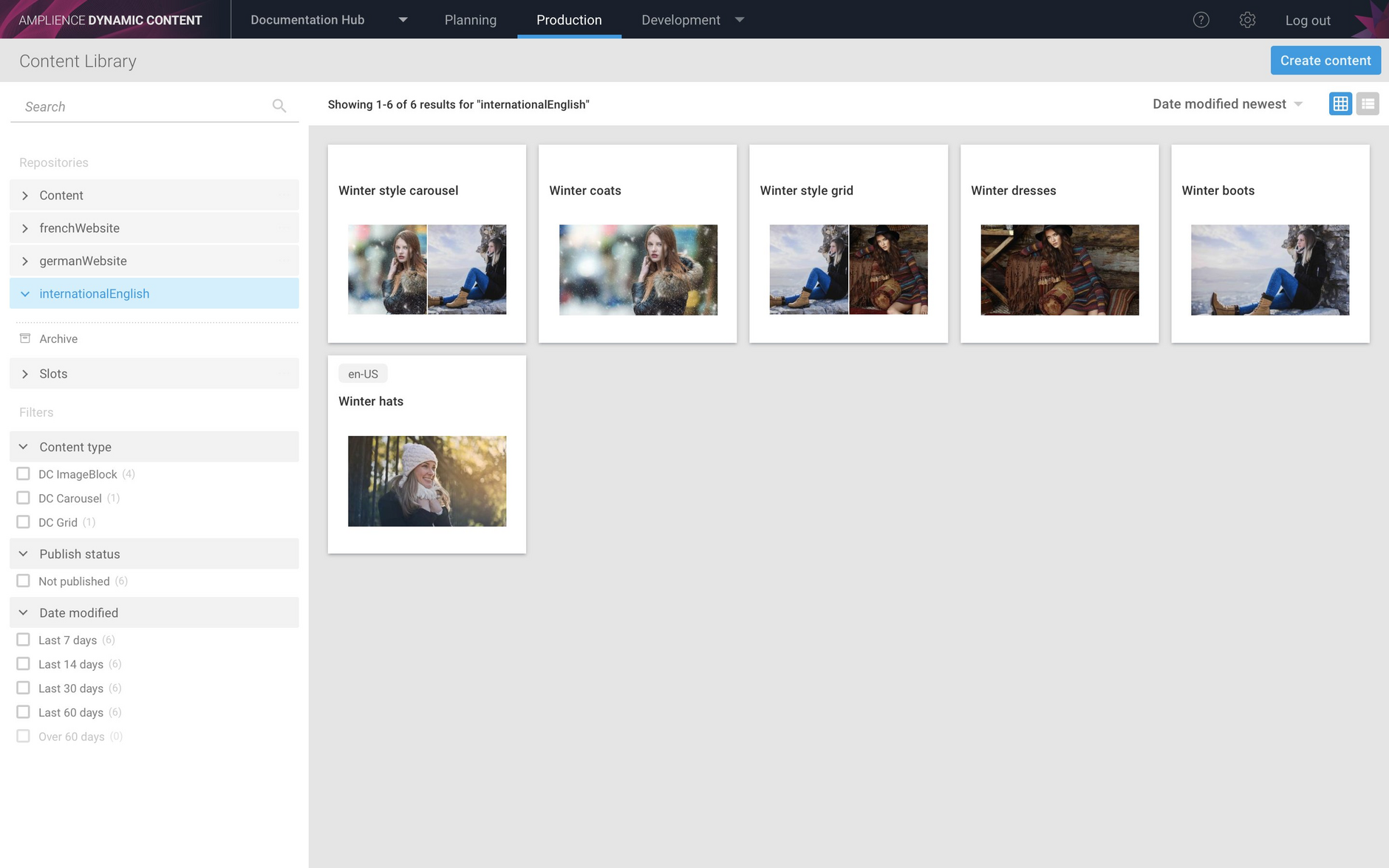Check the Not published filter
This screenshot has width=1389, height=868.
point(23,581)
